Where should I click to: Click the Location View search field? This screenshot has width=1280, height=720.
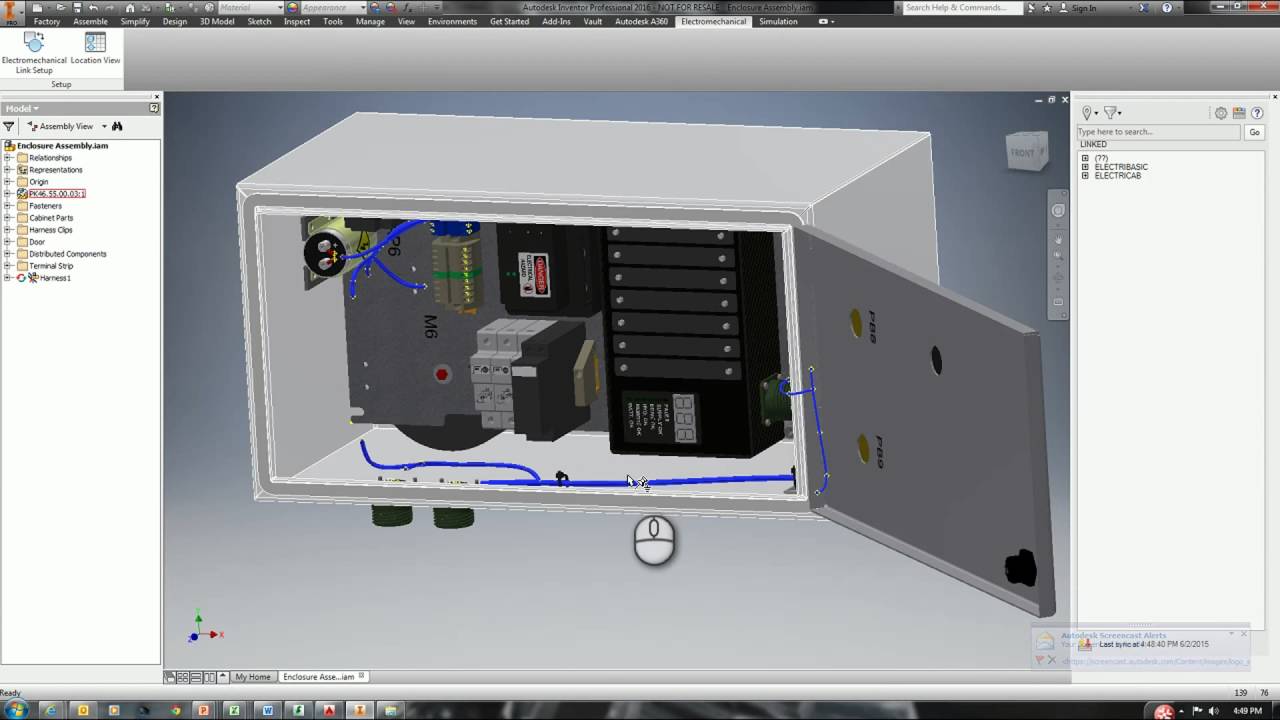[1158, 132]
